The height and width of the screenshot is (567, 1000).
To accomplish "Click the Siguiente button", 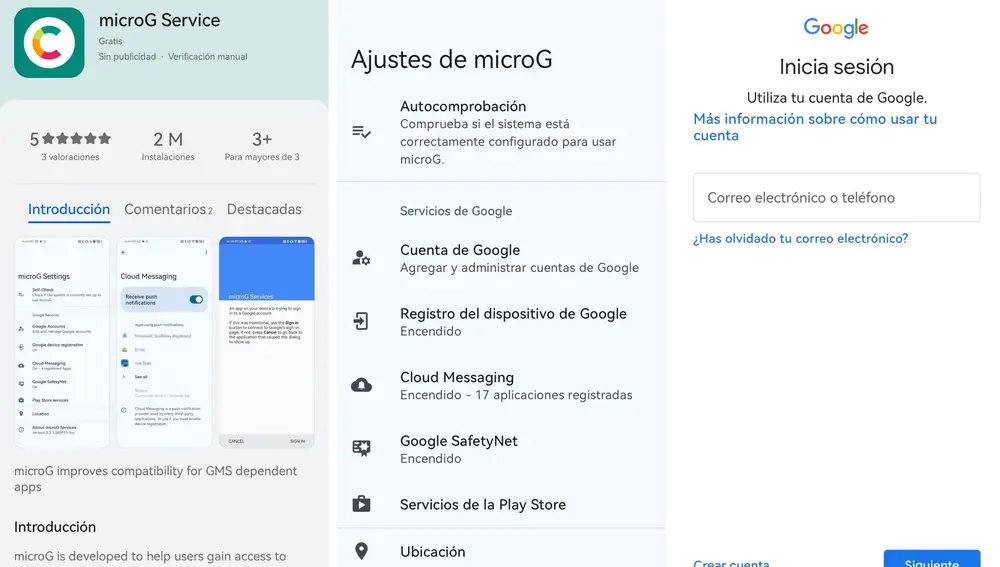I will coord(932,559).
